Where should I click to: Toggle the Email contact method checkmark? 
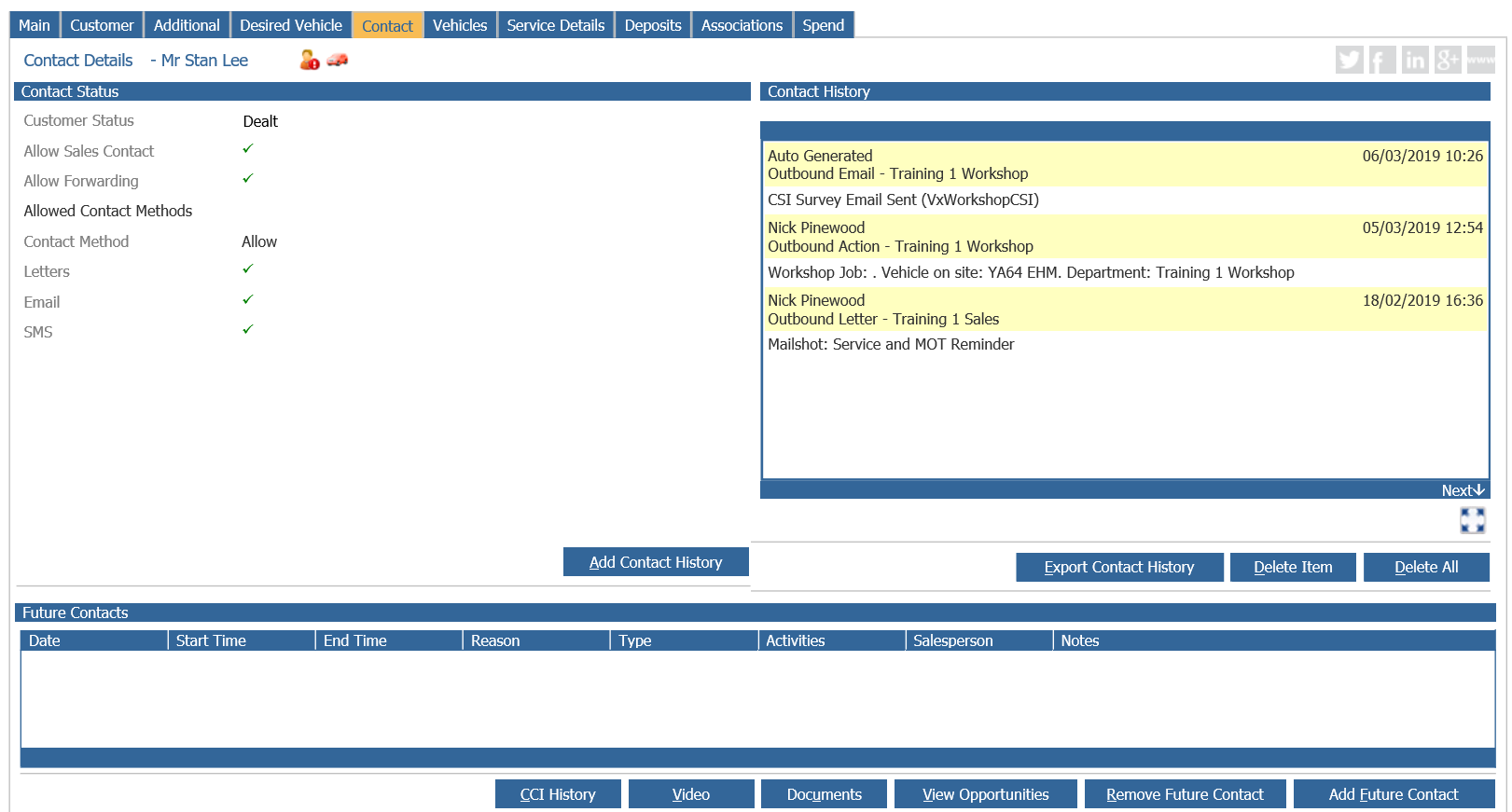(x=248, y=300)
